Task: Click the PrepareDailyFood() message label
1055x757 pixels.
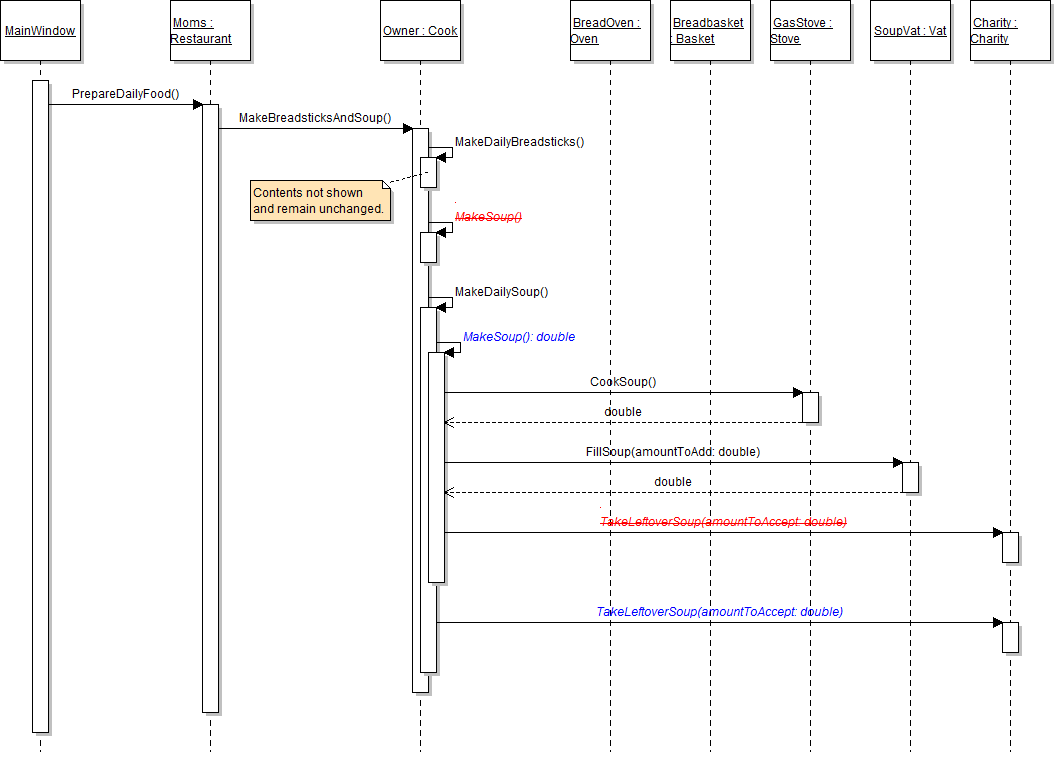Action: pos(125,94)
